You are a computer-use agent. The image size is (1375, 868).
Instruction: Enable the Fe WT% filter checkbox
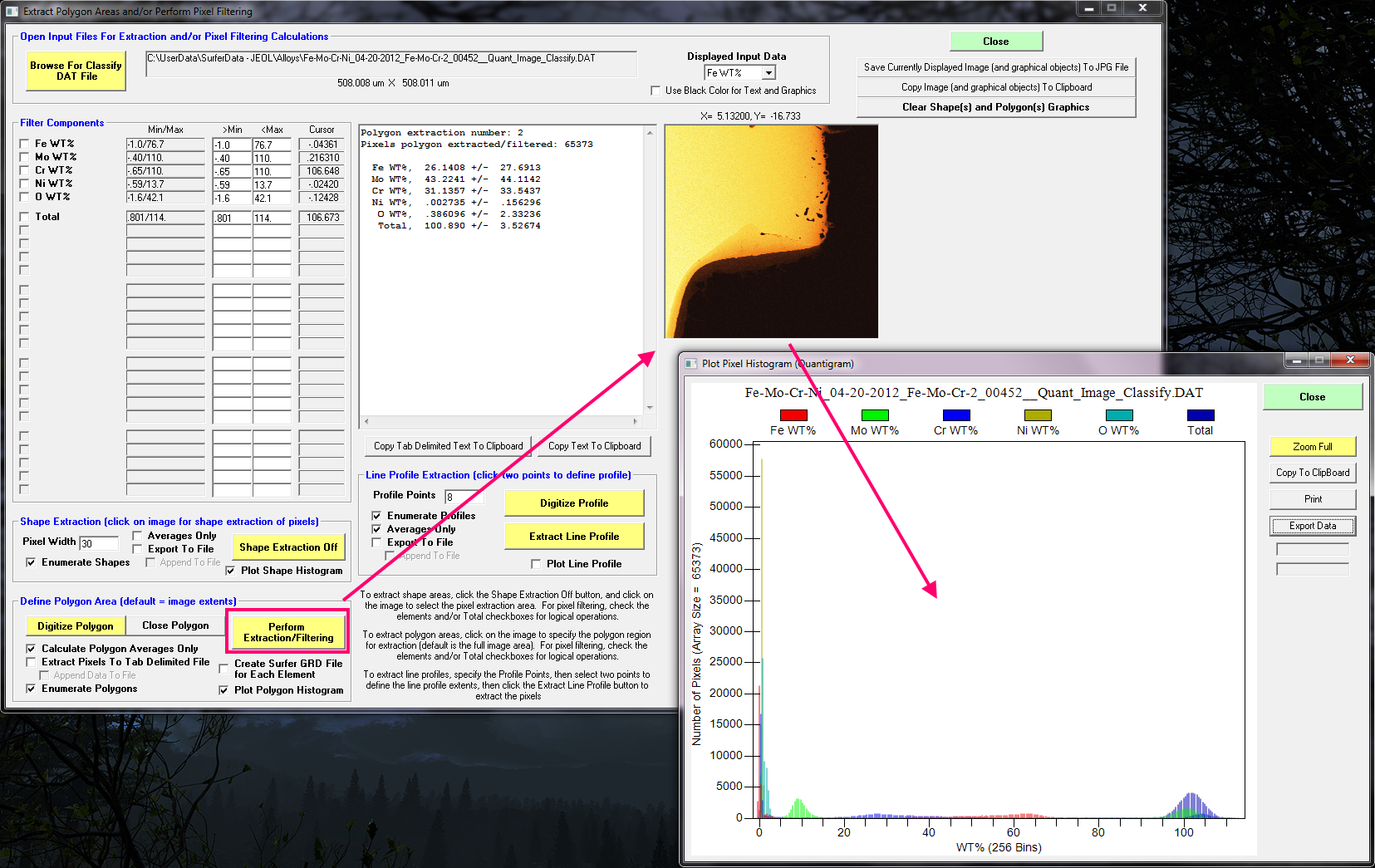pyautogui.click(x=24, y=144)
